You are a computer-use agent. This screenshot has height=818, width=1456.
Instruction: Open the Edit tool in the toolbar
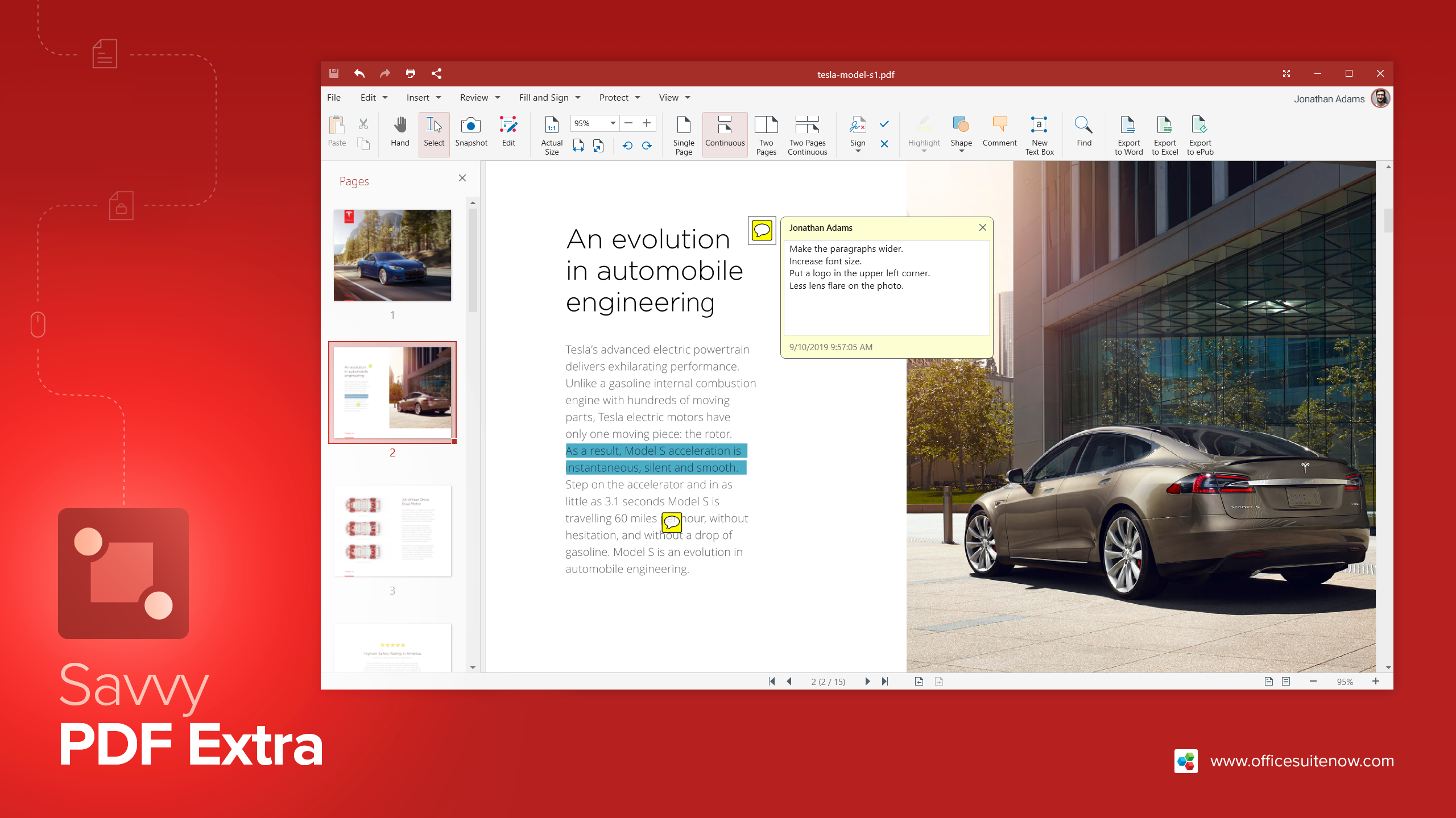pyautogui.click(x=508, y=132)
